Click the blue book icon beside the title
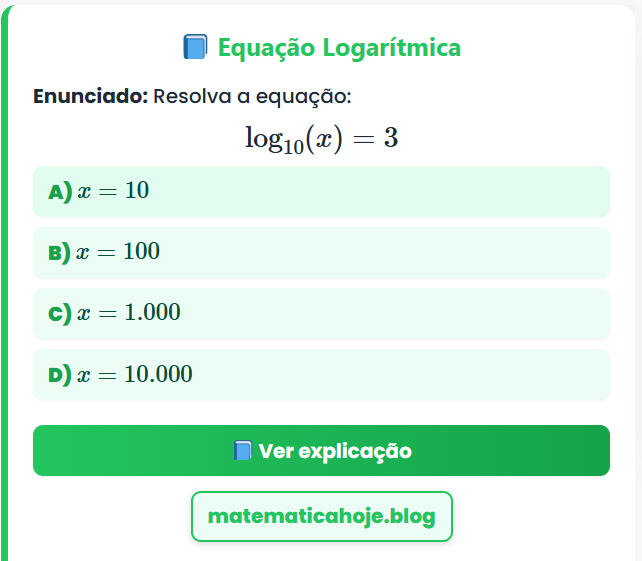This screenshot has height=561, width=642. [195, 47]
